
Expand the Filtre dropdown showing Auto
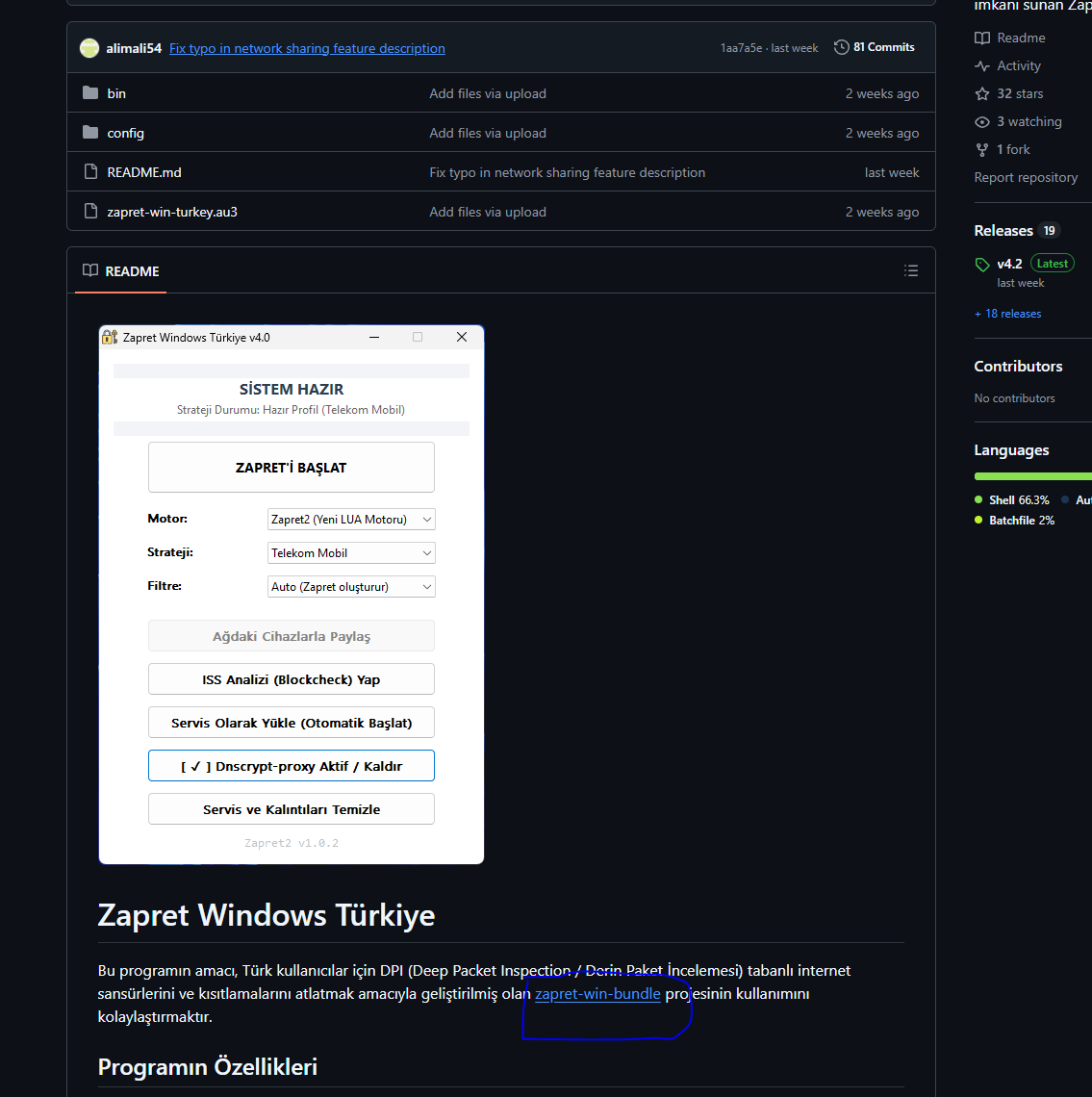point(351,586)
